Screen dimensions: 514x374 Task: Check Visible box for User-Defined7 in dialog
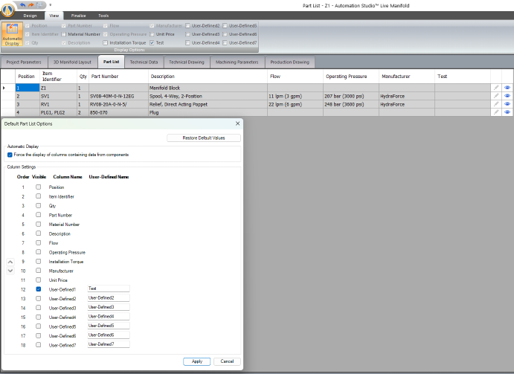point(38,345)
